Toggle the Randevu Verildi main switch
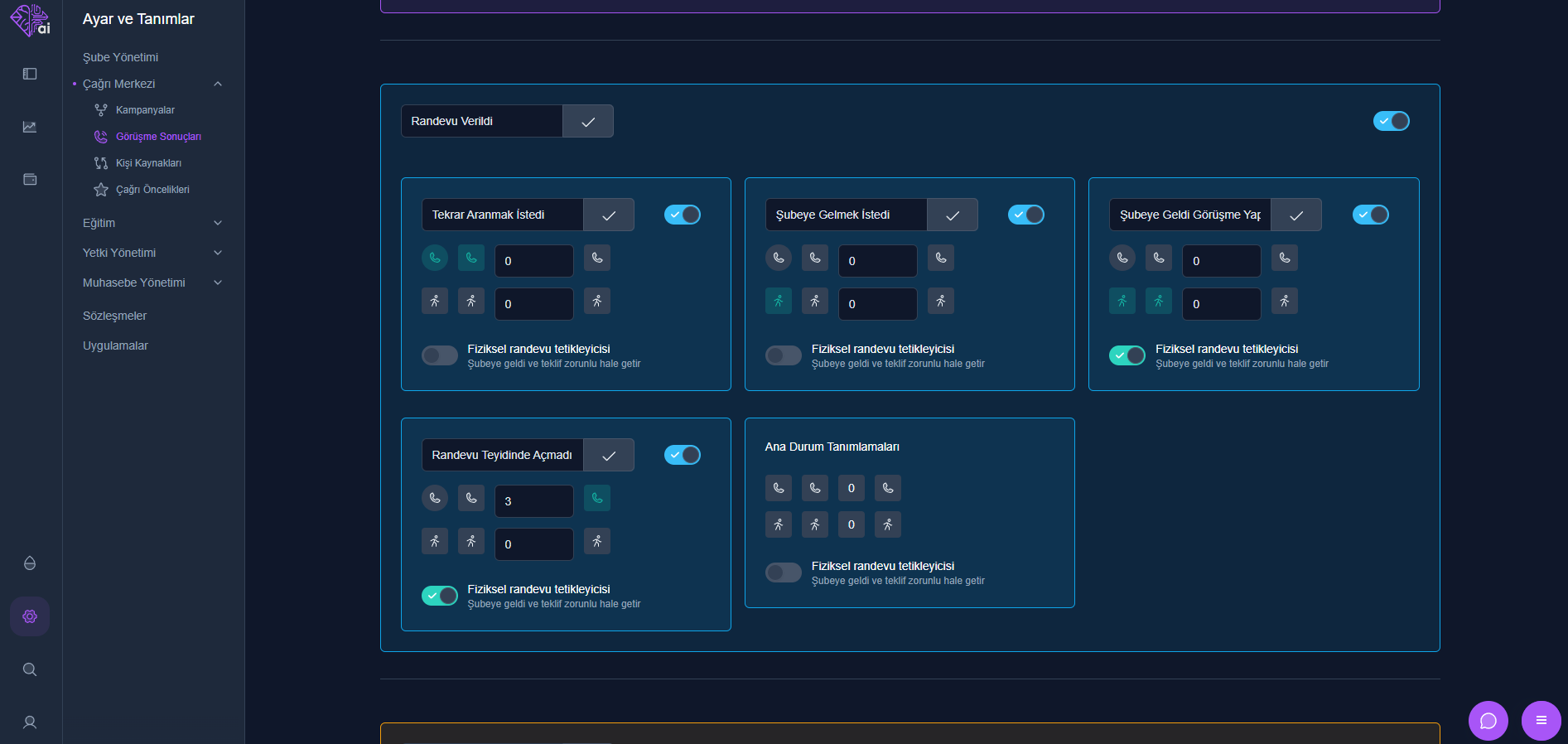Screen dimensions: 1568x744 click(x=1392, y=121)
